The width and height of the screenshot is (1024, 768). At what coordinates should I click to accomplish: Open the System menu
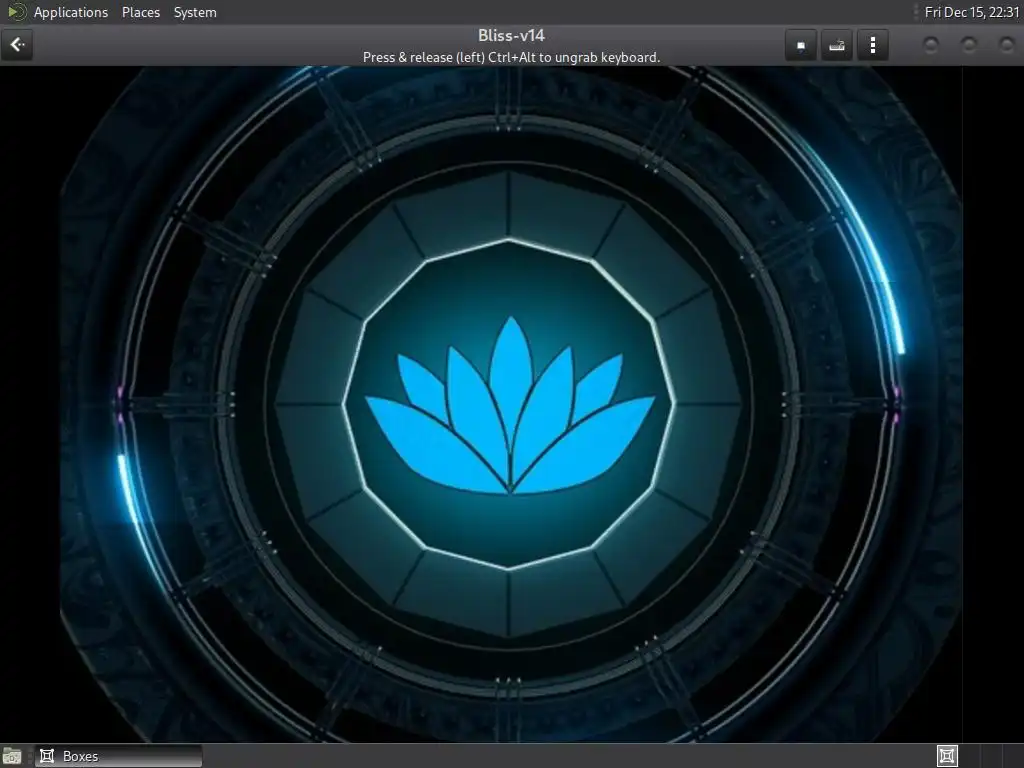195,12
